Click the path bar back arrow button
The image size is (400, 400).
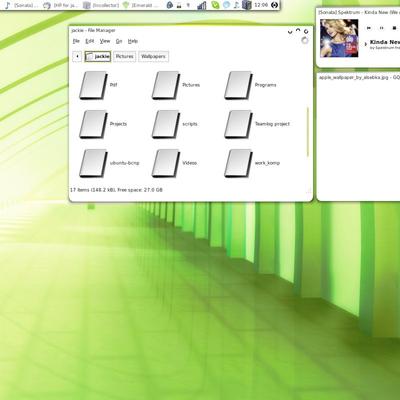(77, 56)
